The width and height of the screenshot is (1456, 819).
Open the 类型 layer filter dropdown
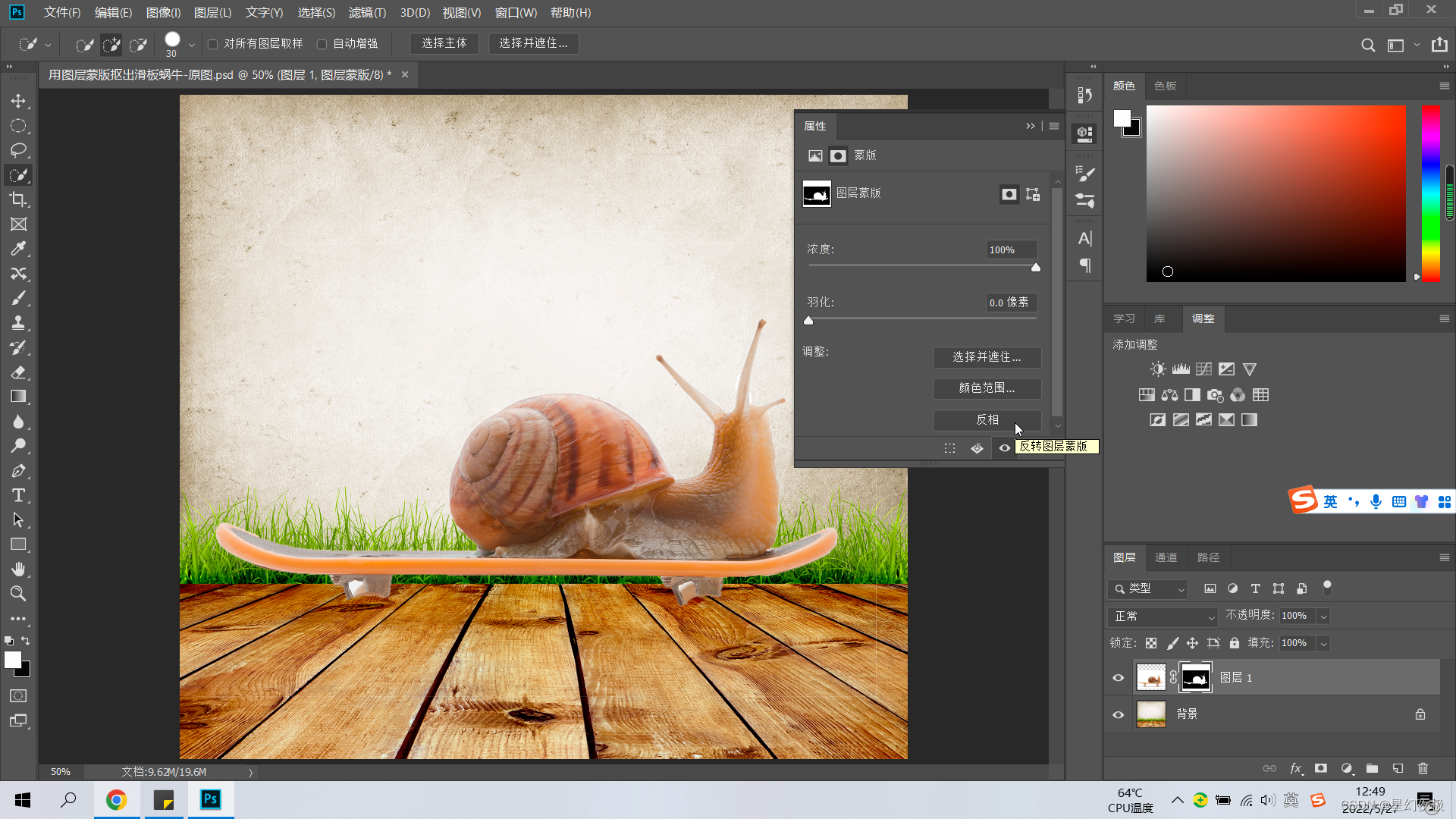coord(1148,588)
